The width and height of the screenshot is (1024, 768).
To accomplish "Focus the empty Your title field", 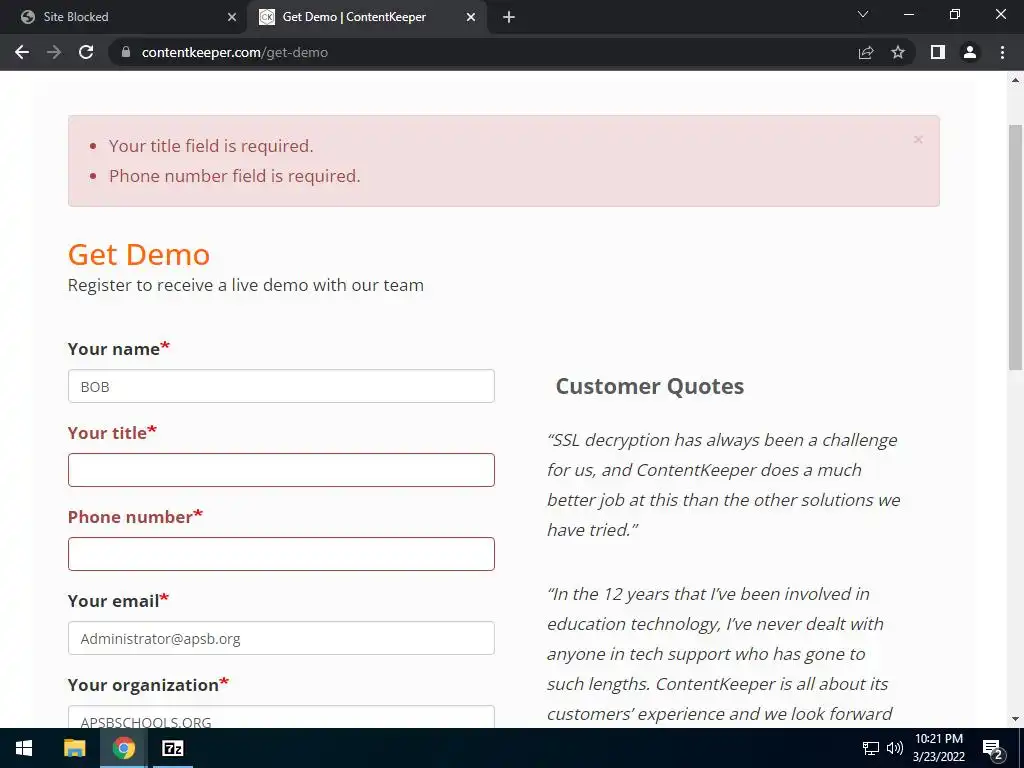I will point(281,470).
